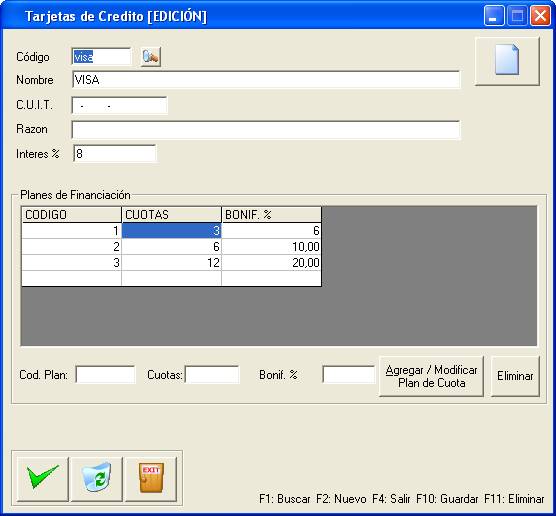Select the row with 12 cuotas
The height and width of the screenshot is (516, 556).
[172, 263]
